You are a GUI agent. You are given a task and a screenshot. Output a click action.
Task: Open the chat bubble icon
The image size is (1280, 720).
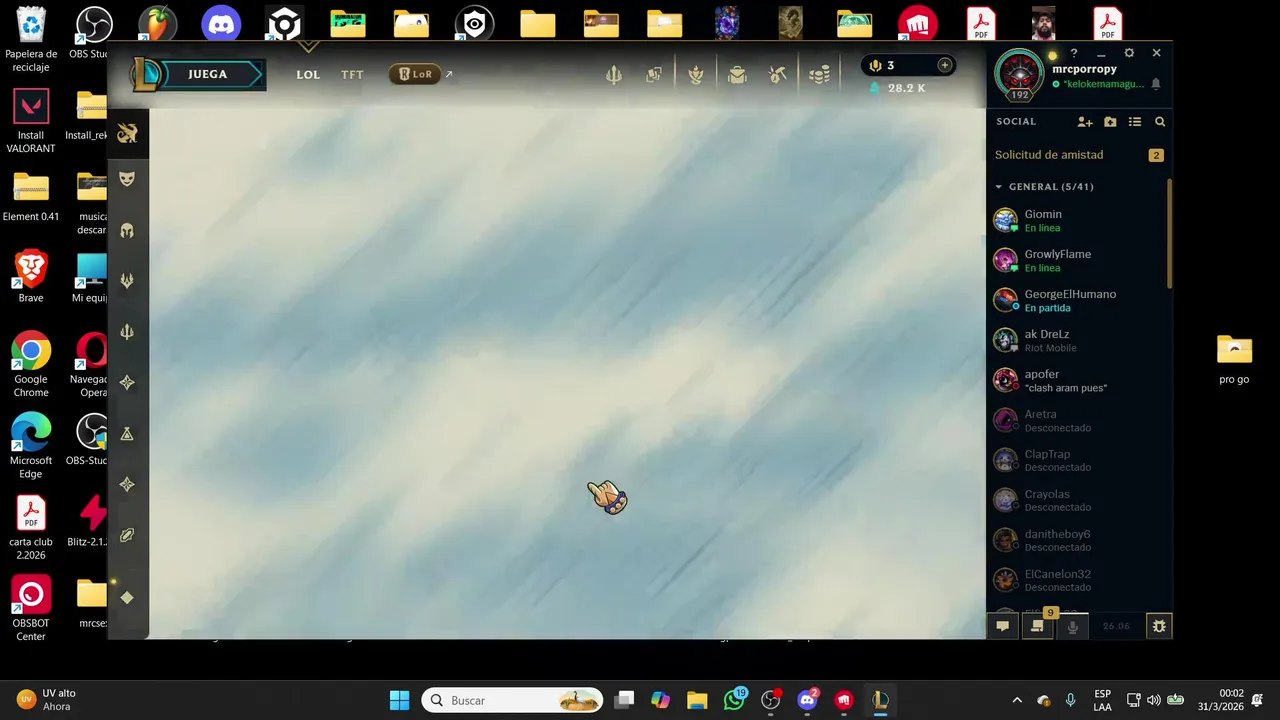point(1003,626)
